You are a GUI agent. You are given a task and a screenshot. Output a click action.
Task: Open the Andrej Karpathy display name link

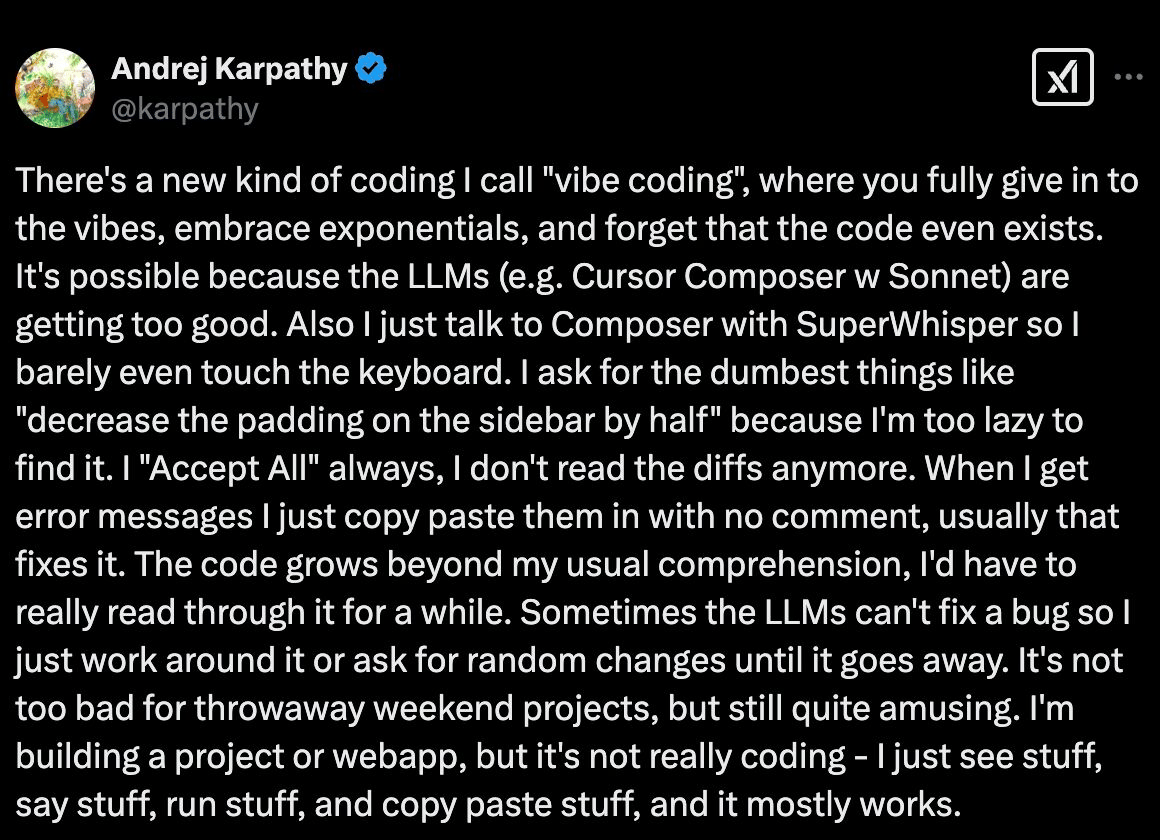coord(229,69)
